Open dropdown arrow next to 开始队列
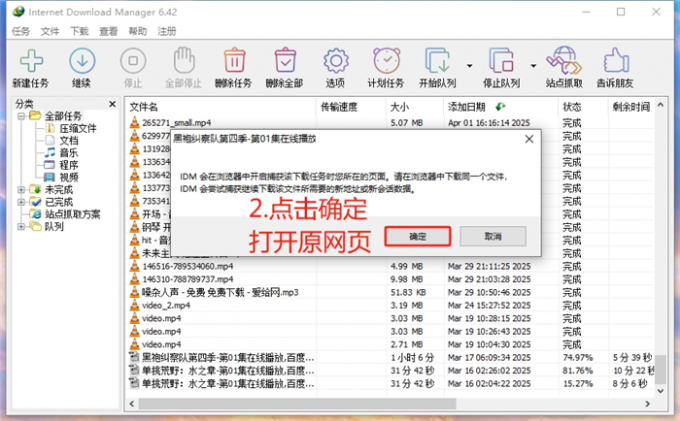 (469, 66)
